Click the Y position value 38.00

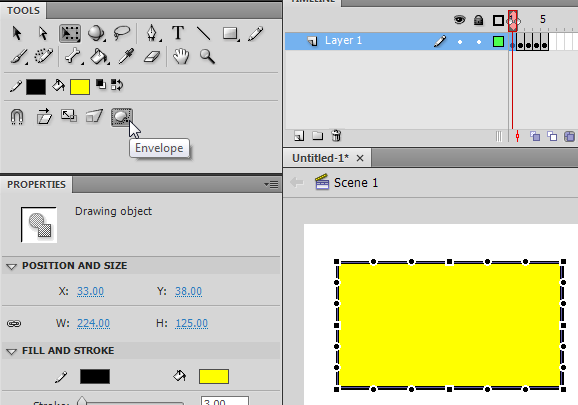(188, 291)
